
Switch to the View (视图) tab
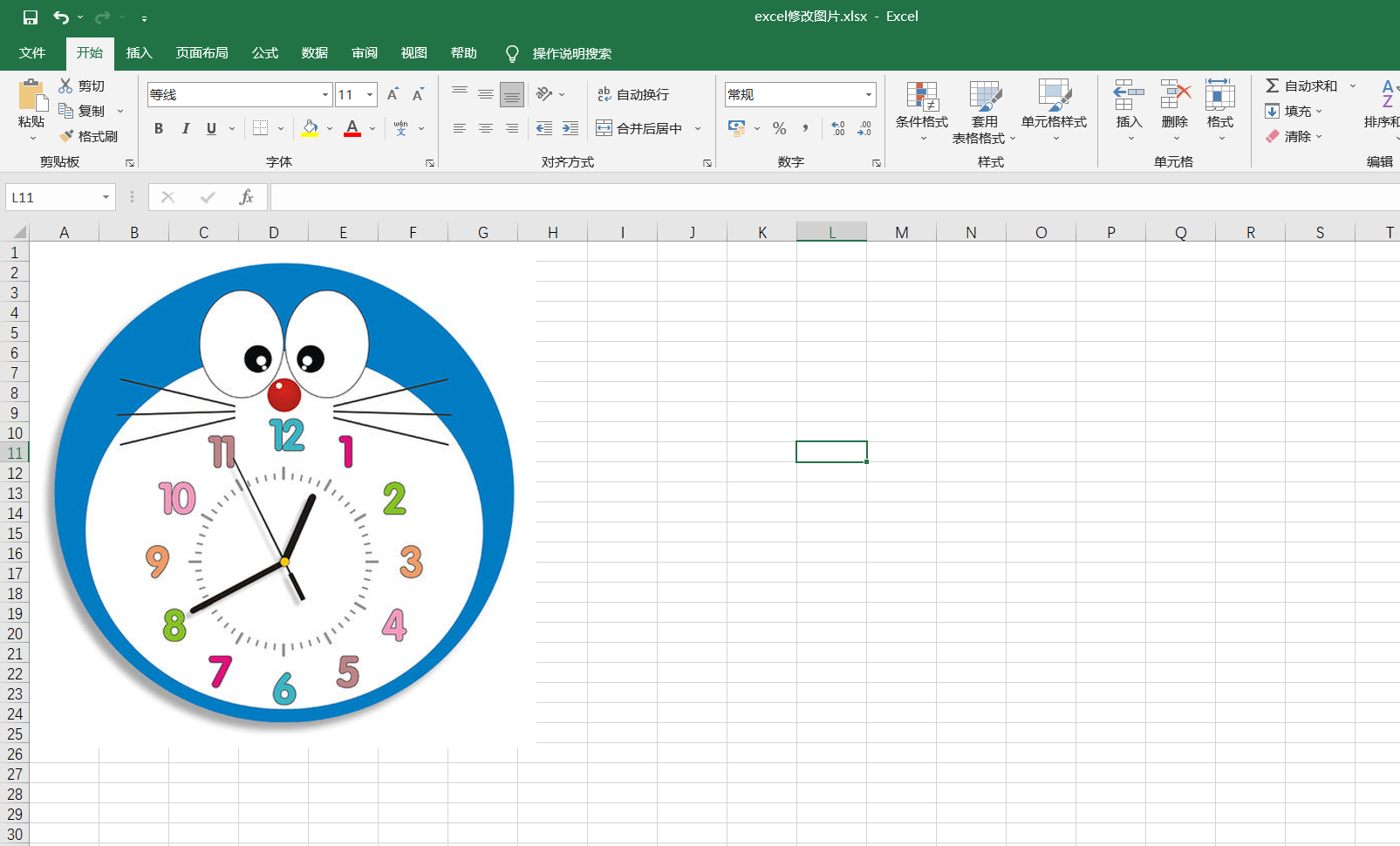[x=413, y=53]
